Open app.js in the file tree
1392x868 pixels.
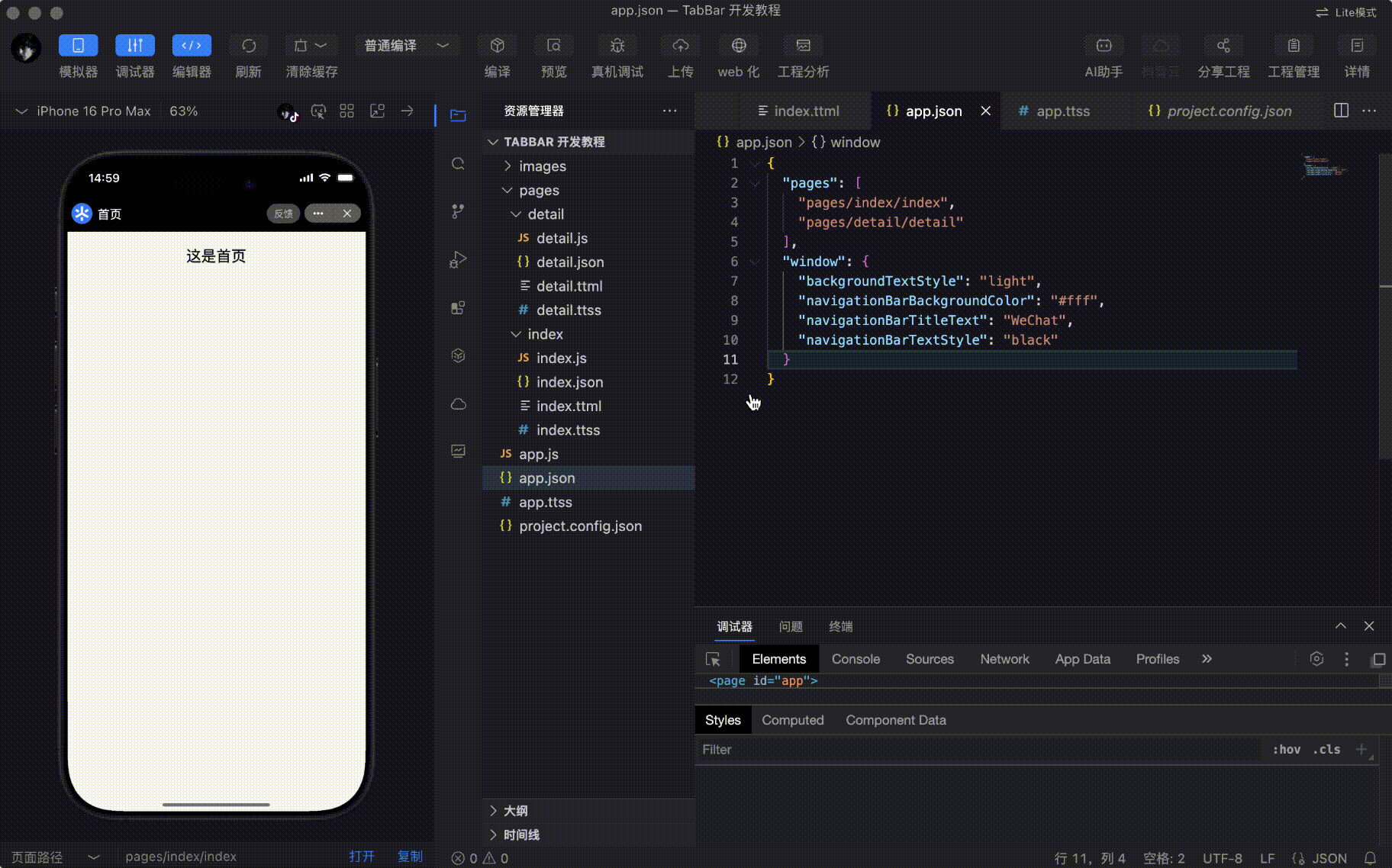tap(588, 454)
